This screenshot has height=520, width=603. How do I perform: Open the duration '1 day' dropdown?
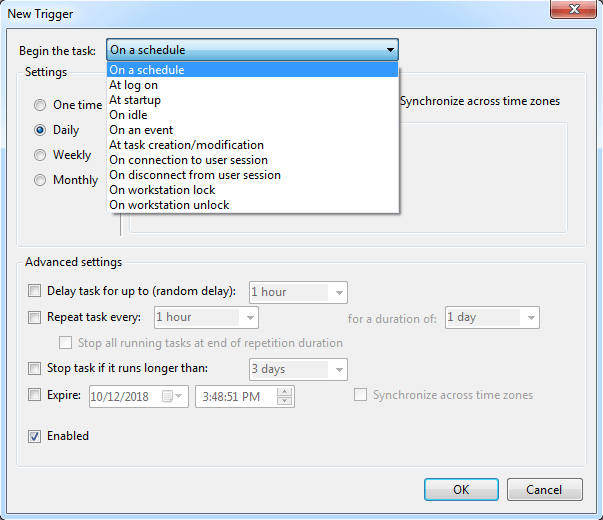click(x=492, y=317)
